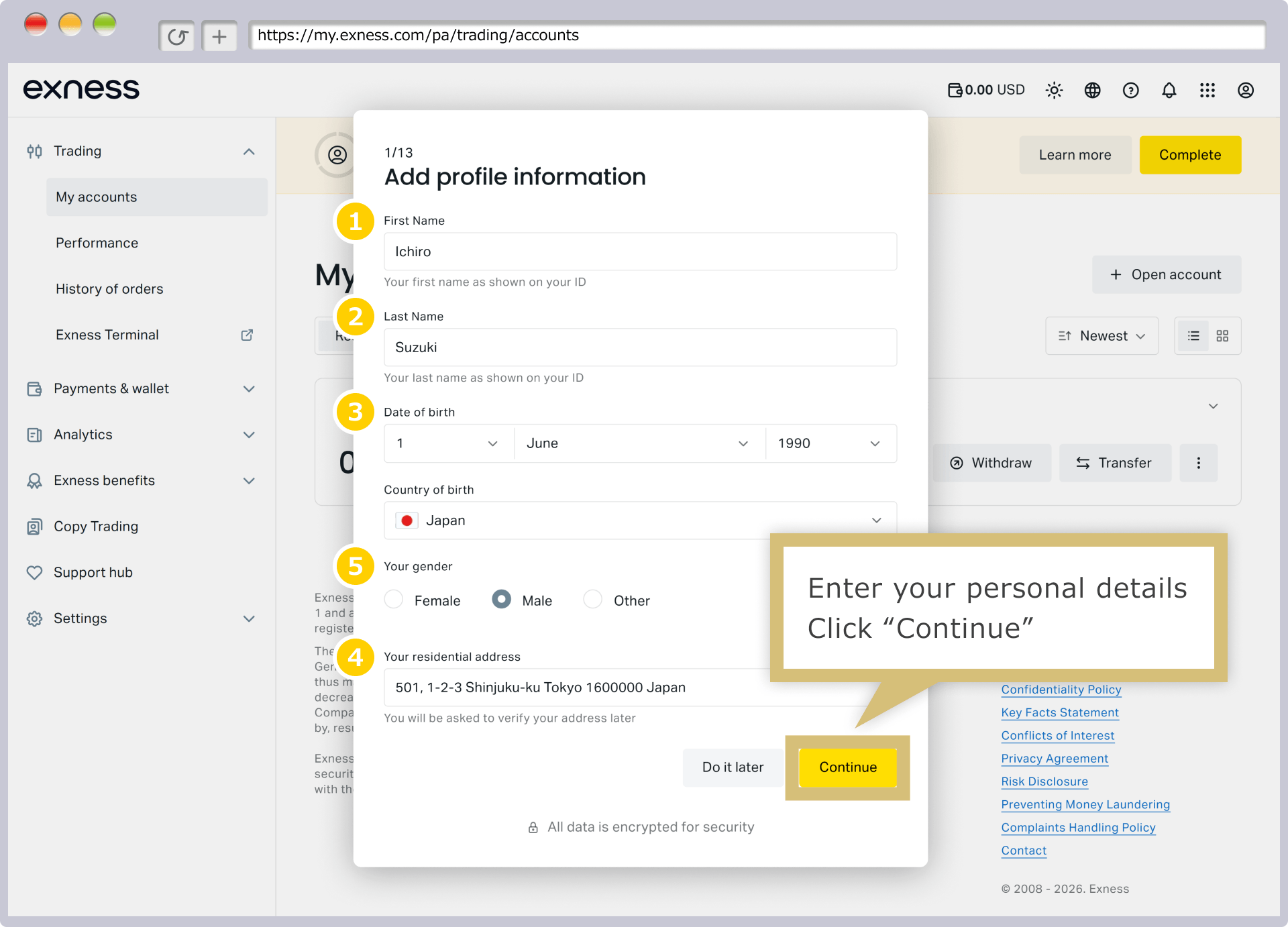
Task: Open the birth year dropdown showing 1990
Action: pyautogui.click(x=830, y=443)
